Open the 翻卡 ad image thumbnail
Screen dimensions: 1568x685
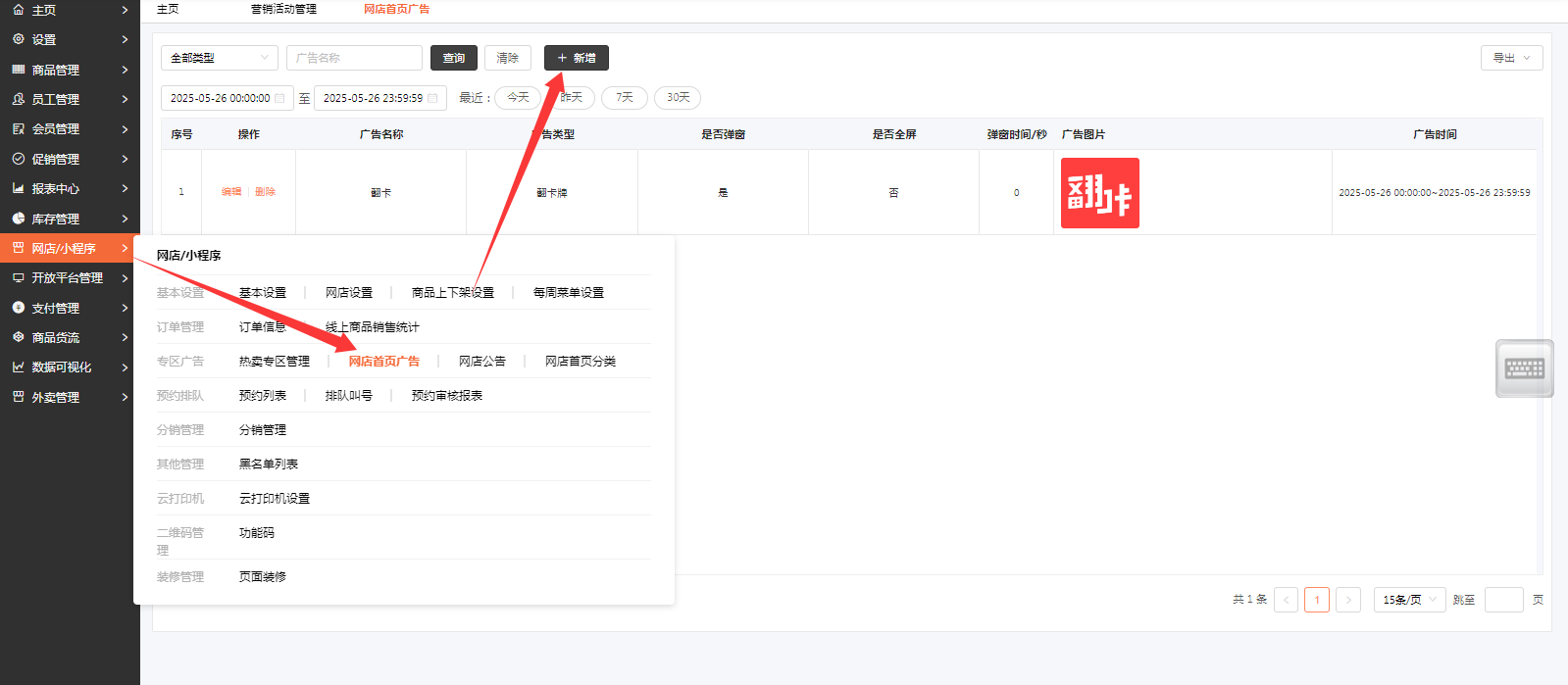tap(1099, 193)
